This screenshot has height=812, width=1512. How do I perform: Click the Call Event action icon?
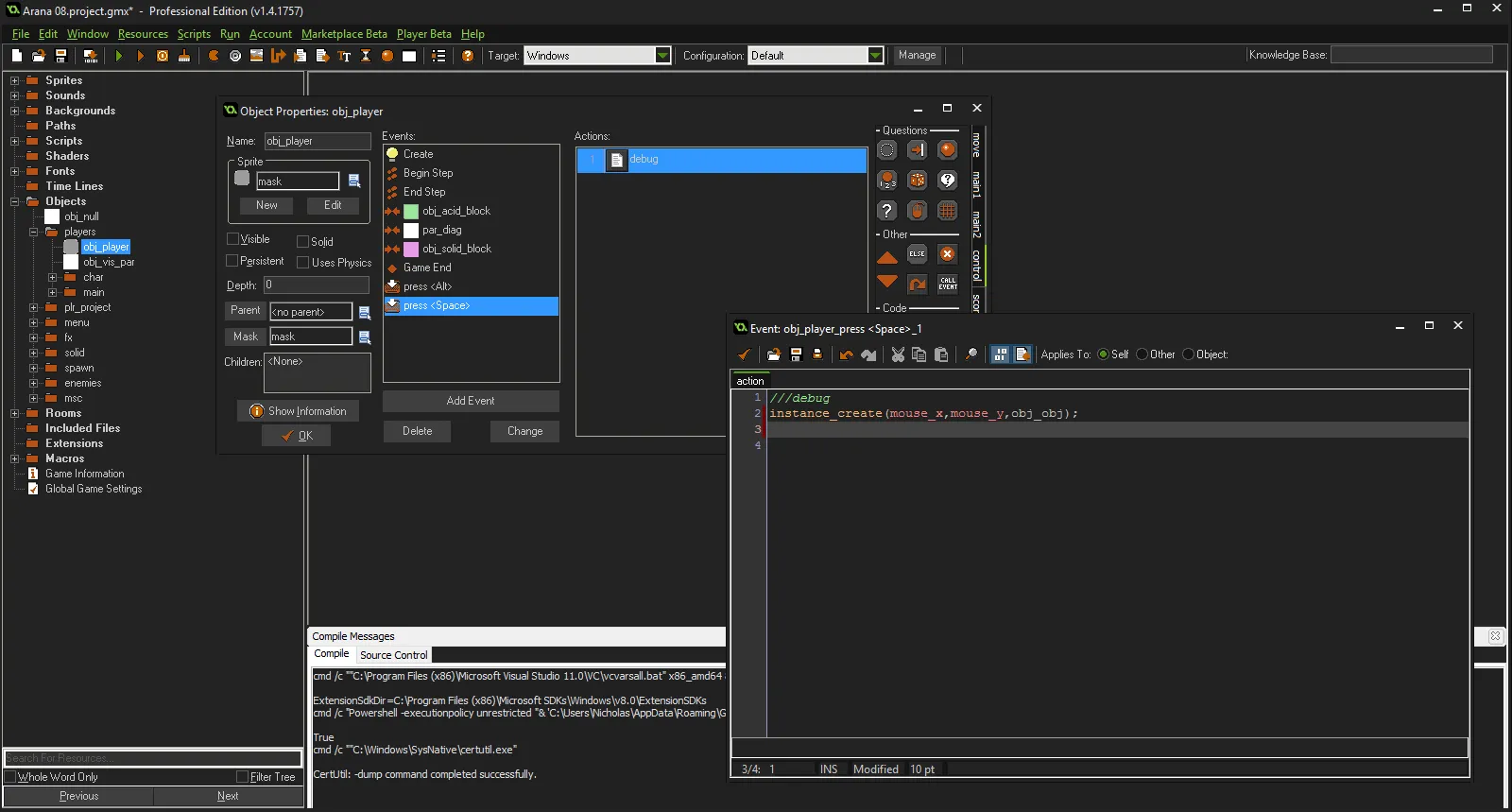(947, 283)
